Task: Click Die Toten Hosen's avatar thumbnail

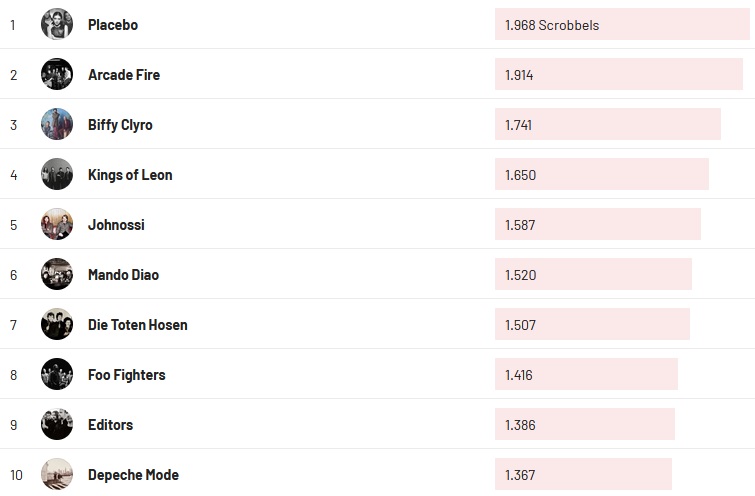Action: click(57, 324)
